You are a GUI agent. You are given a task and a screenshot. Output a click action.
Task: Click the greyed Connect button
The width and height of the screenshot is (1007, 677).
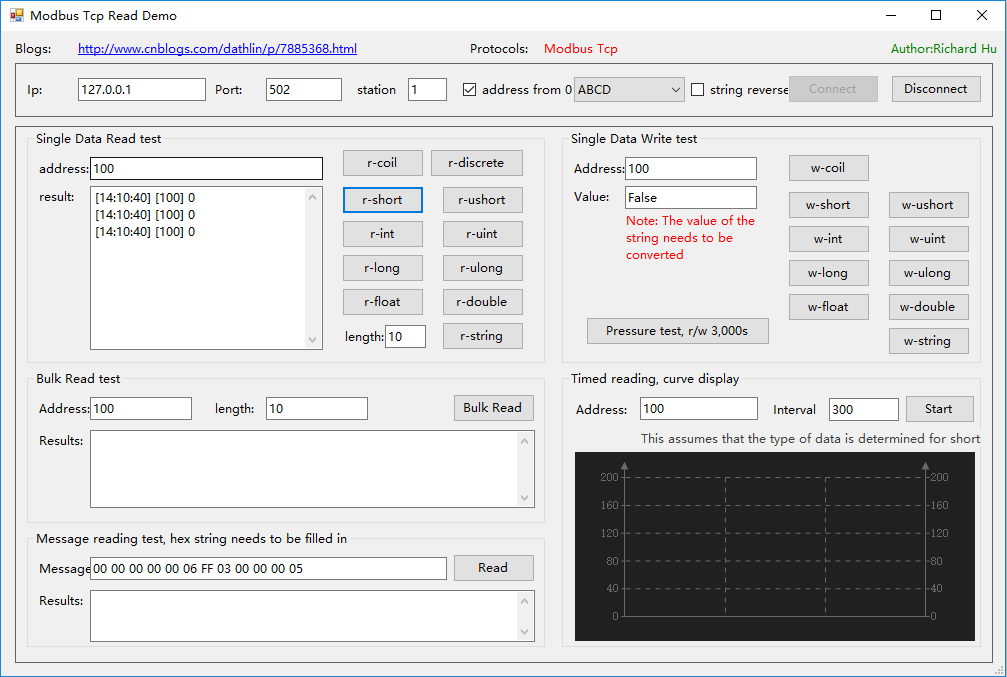(833, 89)
